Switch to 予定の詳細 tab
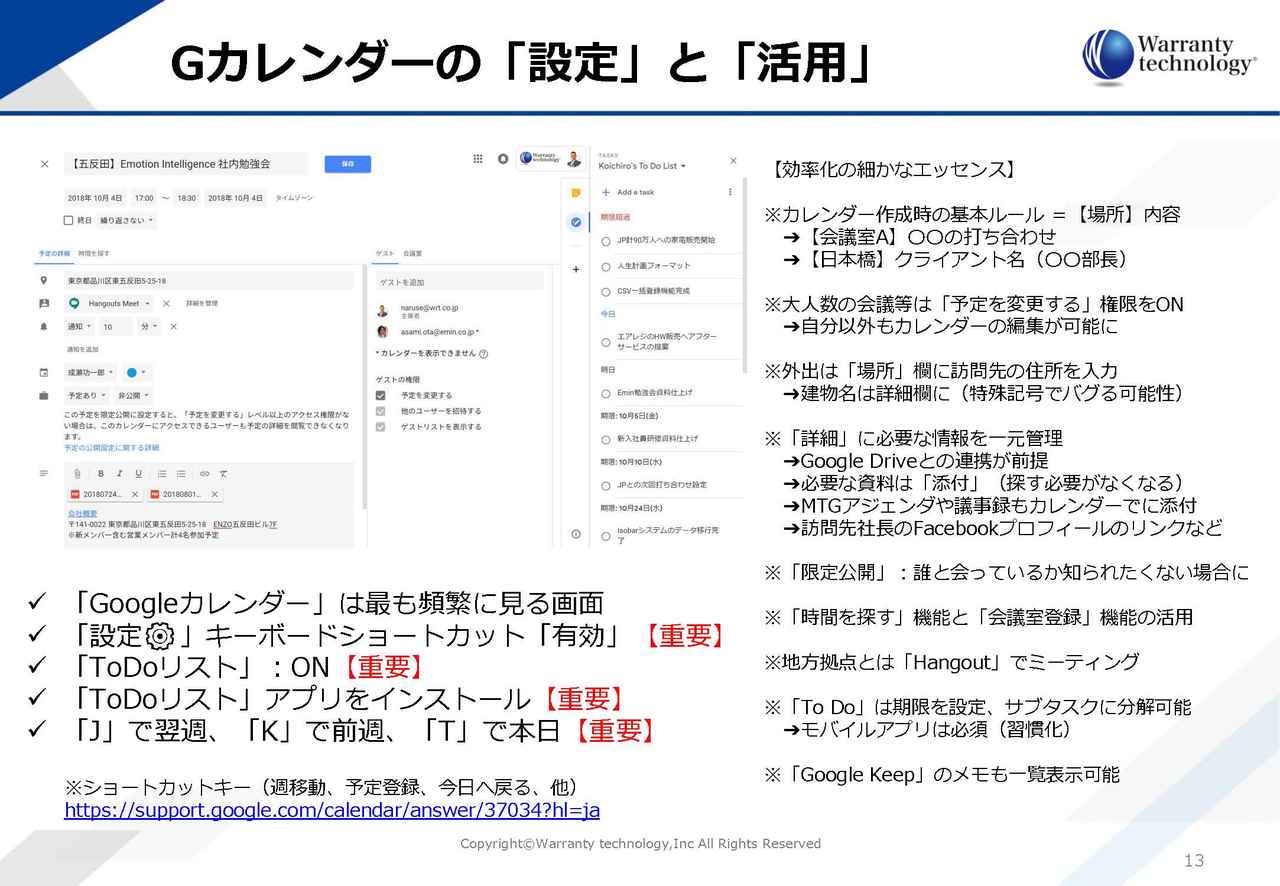1280x886 pixels. coord(56,254)
